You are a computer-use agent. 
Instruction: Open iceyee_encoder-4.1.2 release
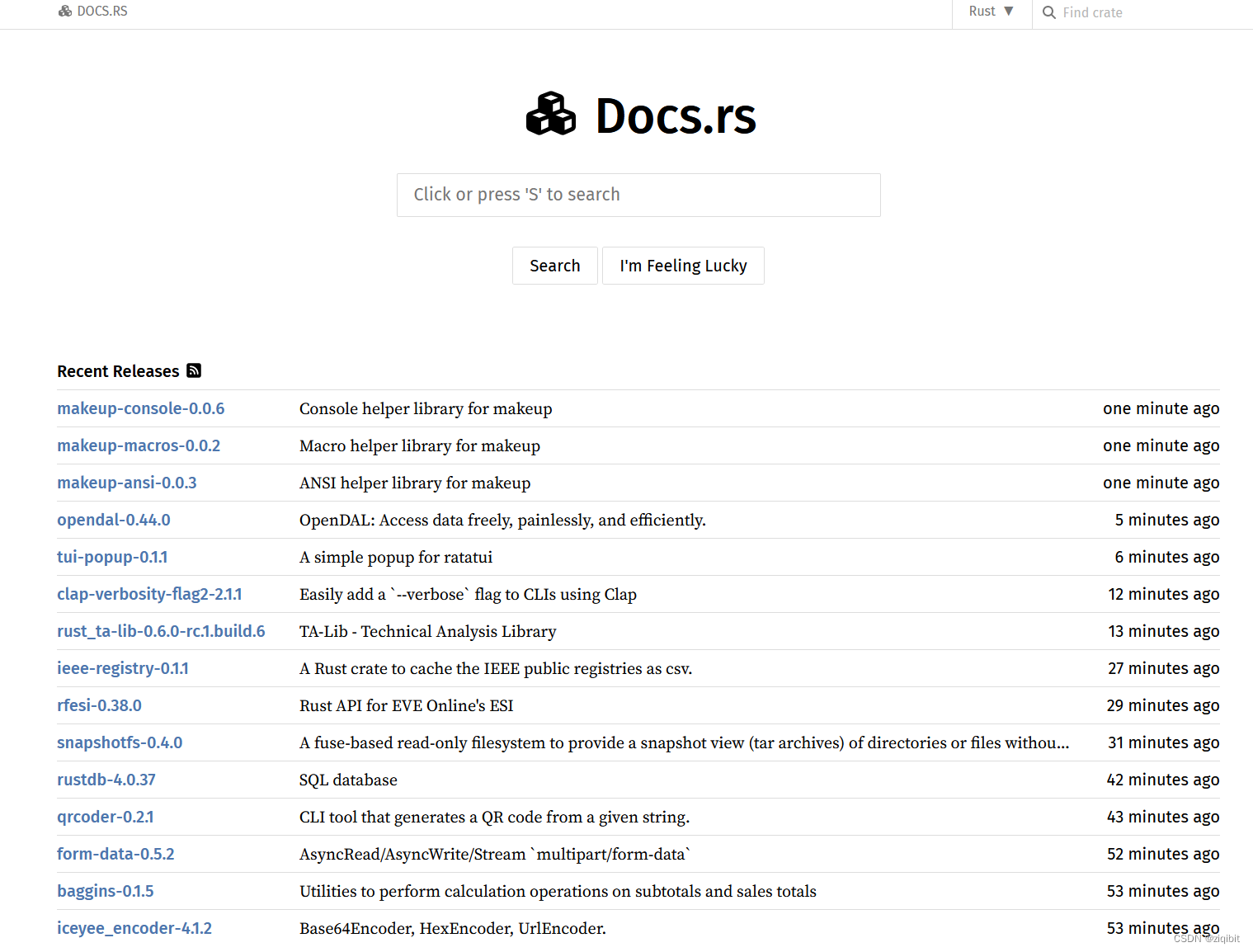(134, 928)
